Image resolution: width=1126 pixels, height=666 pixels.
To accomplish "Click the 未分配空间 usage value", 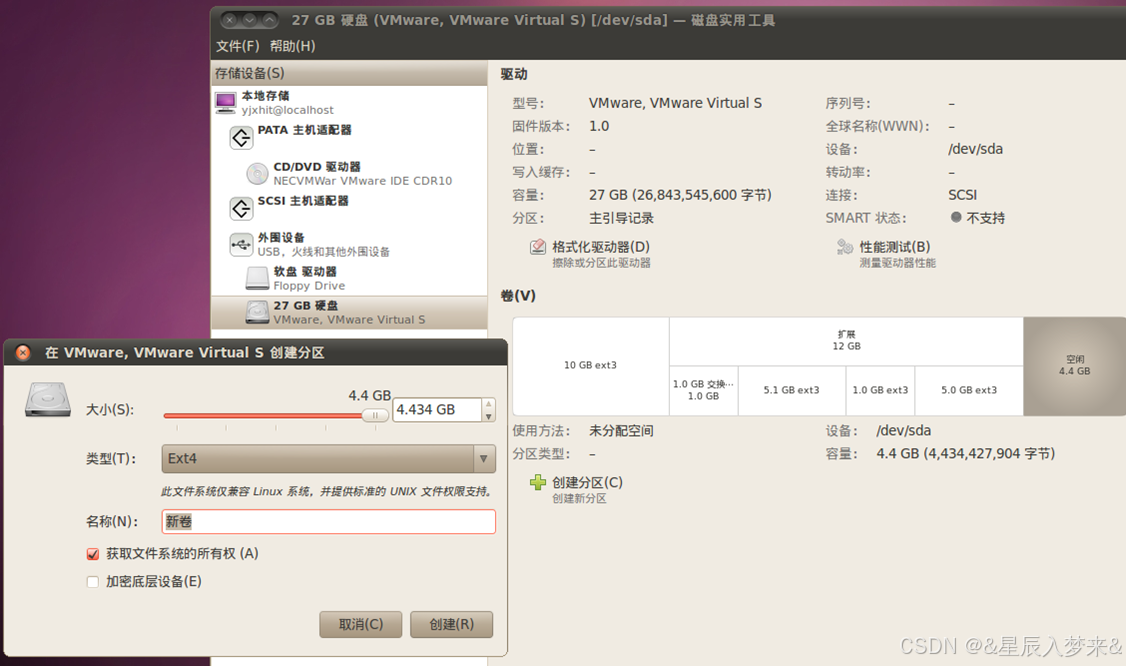I will 621,431.
